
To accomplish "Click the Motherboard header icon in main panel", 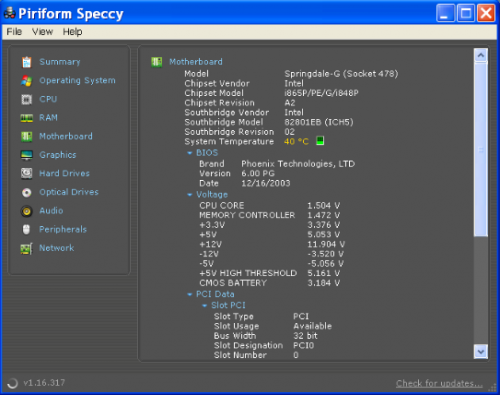I will point(157,62).
